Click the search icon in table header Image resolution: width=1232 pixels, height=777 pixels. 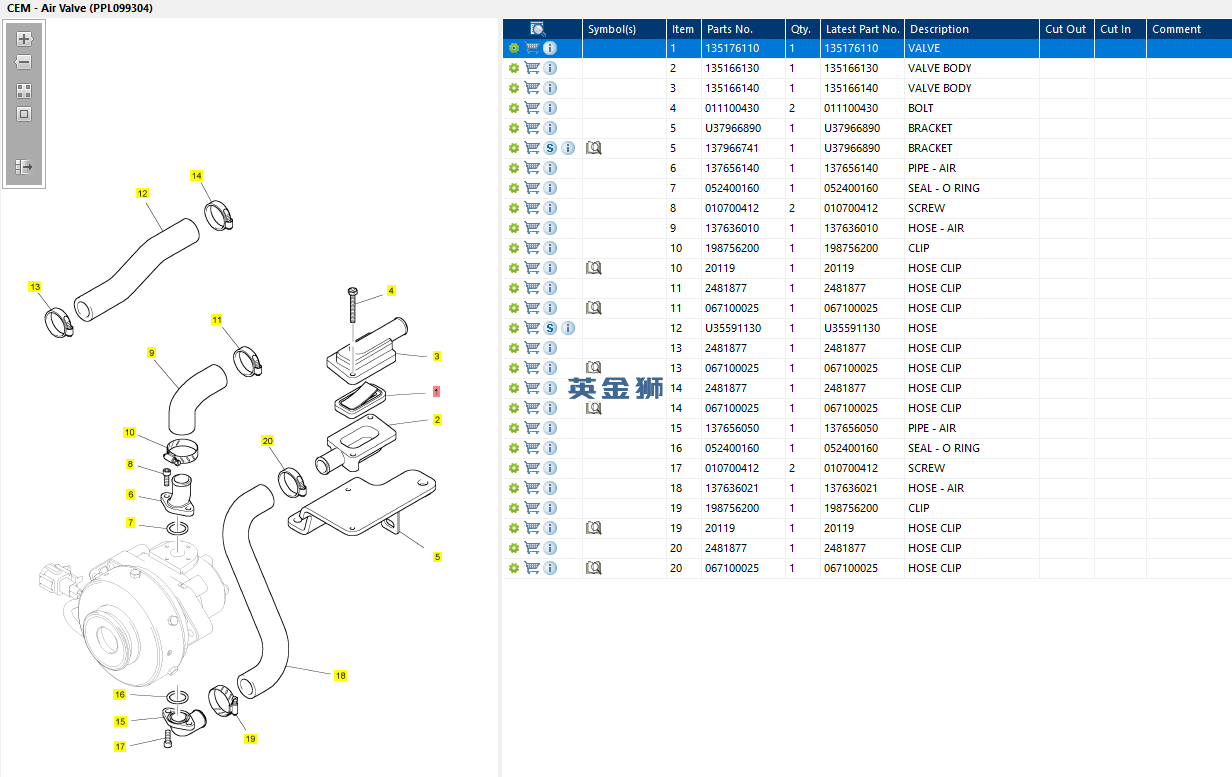pyautogui.click(x=537, y=29)
